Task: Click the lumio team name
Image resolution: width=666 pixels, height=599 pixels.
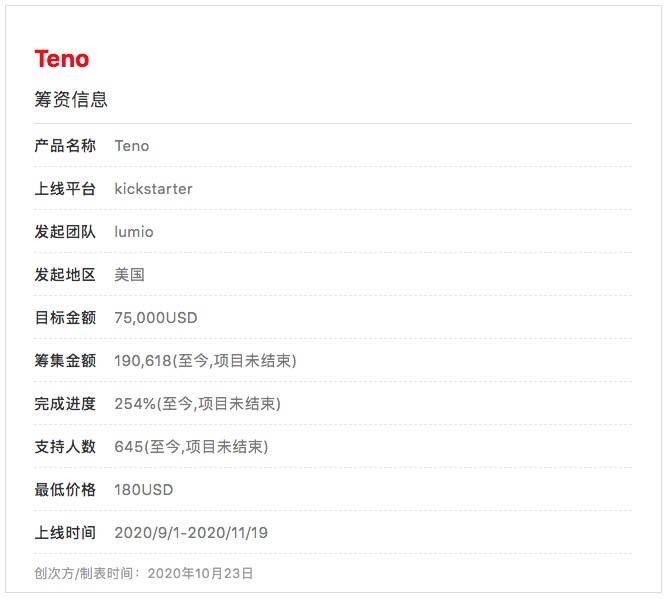Action: 134,232
